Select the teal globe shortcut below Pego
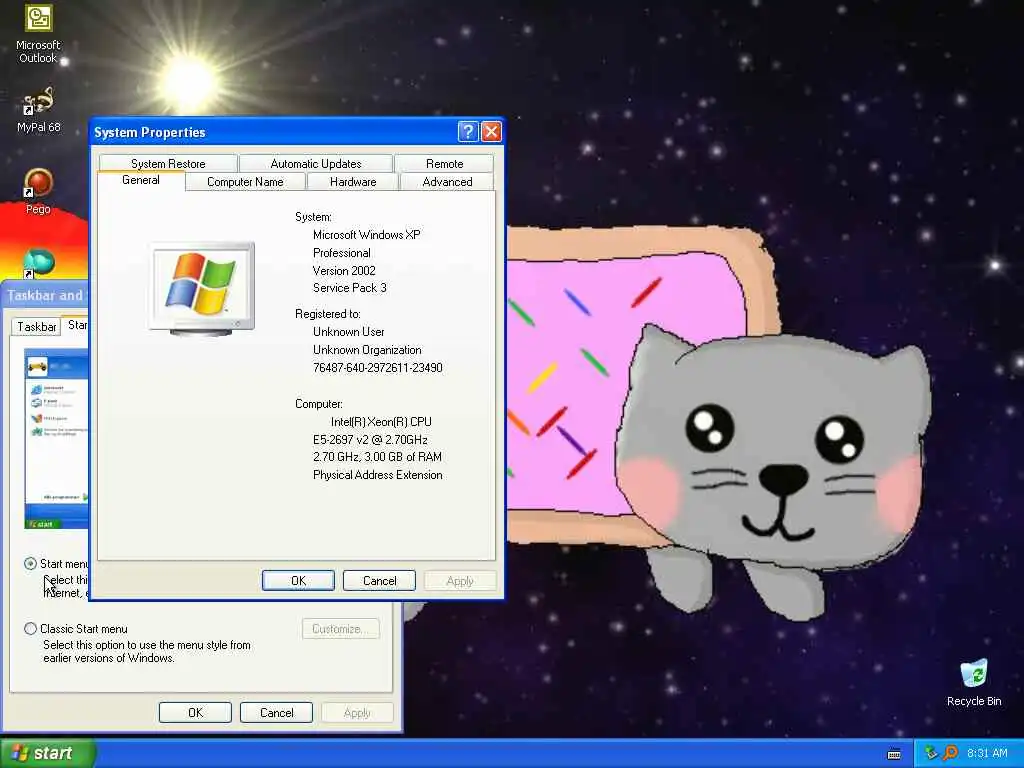 point(38,263)
